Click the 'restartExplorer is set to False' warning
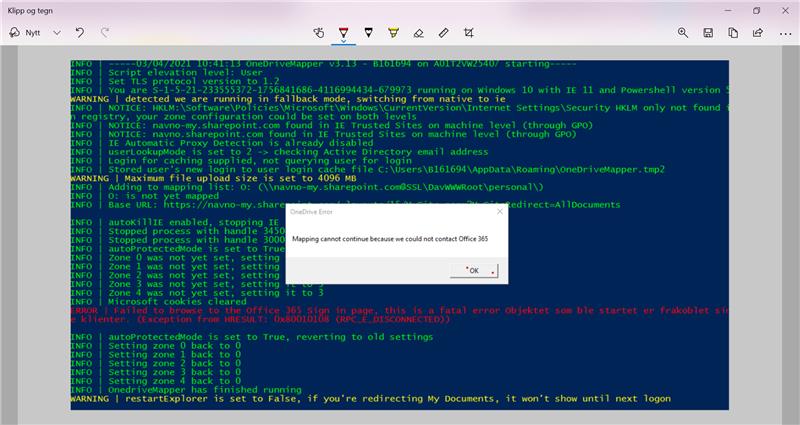 [x=371, y=398]
